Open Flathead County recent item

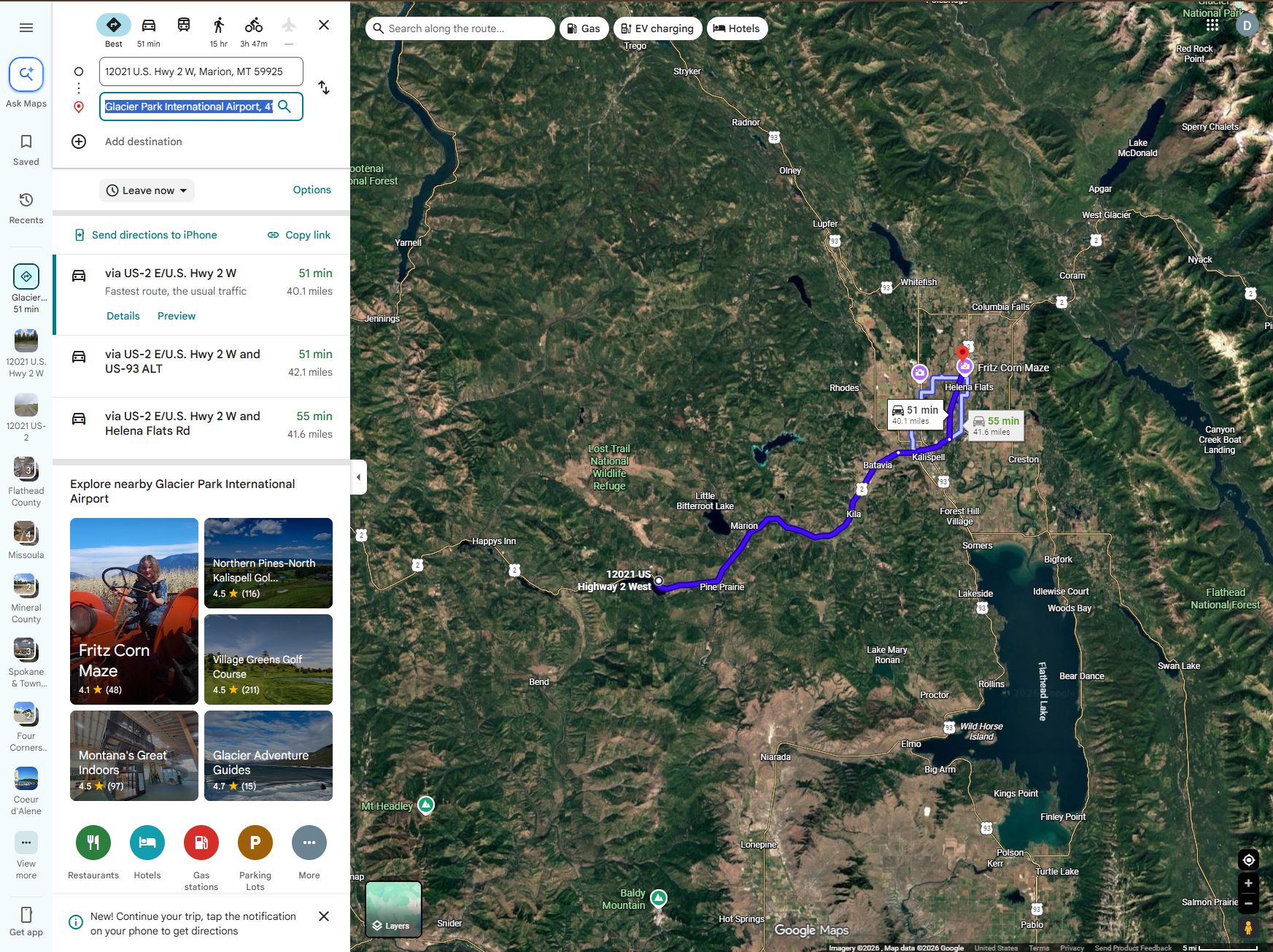coord(26,482)
